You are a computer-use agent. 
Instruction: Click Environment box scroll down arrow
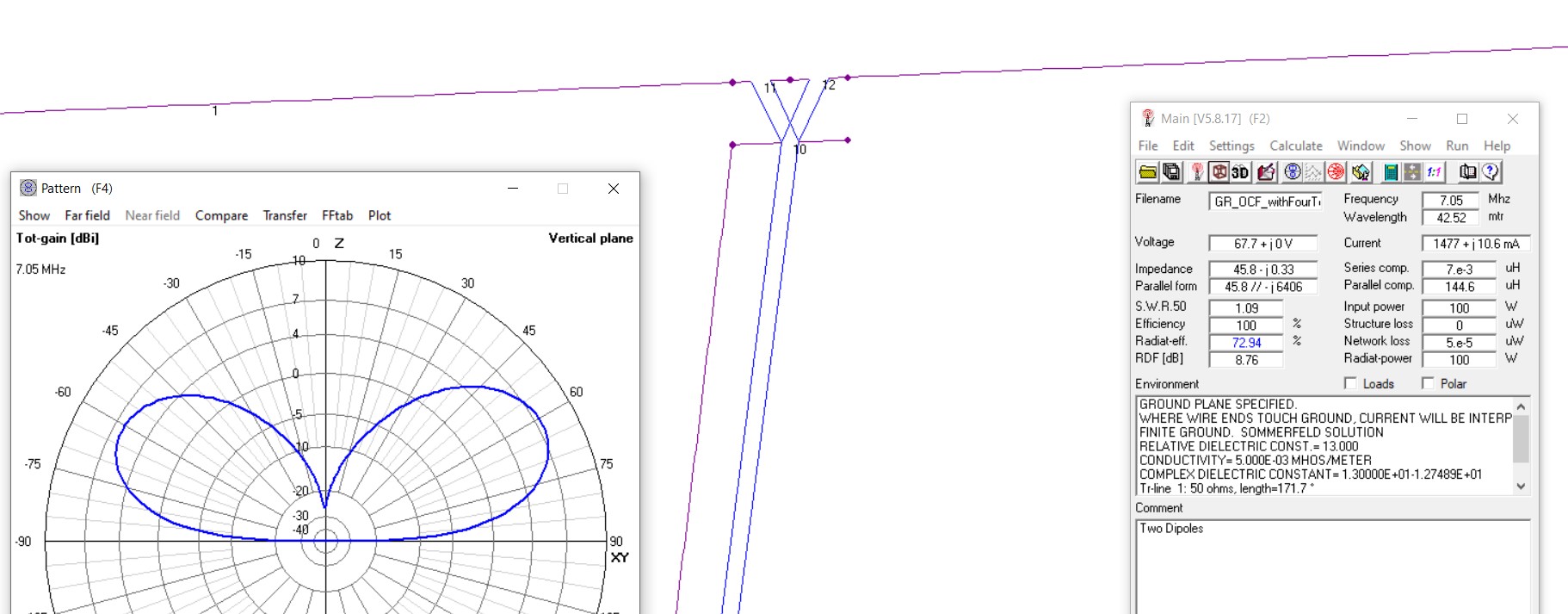(1521, 487)
